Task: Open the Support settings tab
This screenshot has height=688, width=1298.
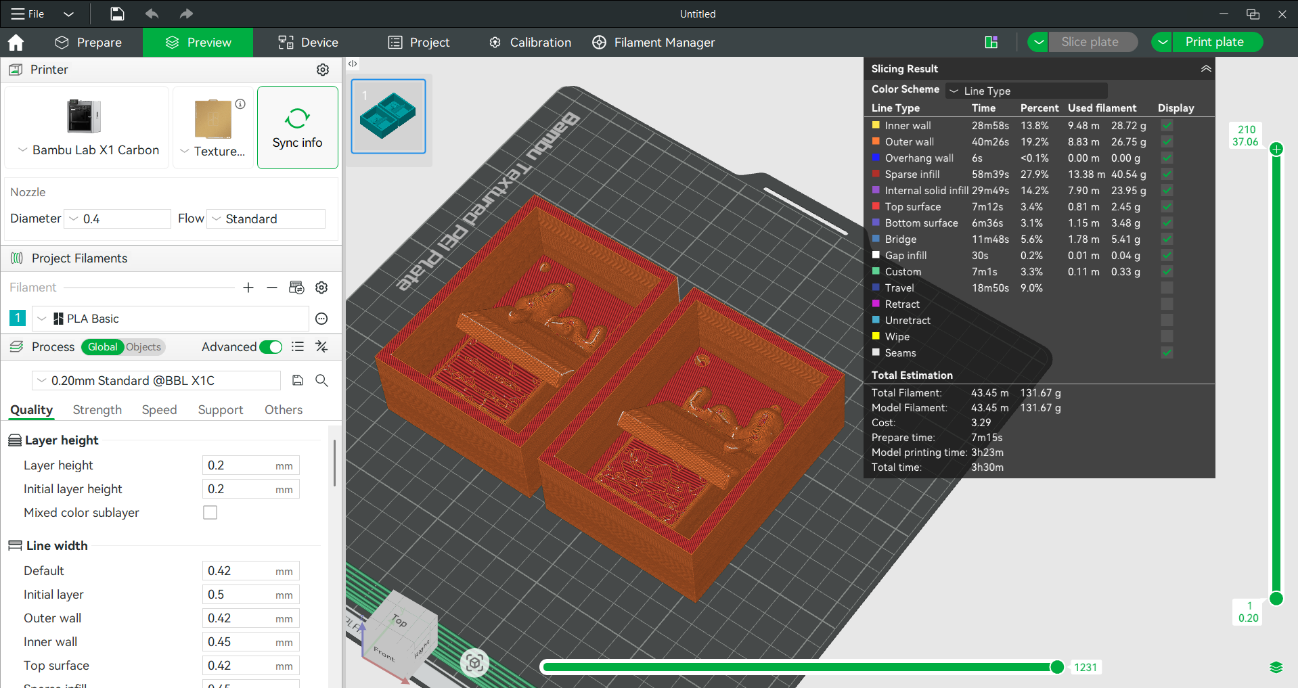Action: [220, 410]
